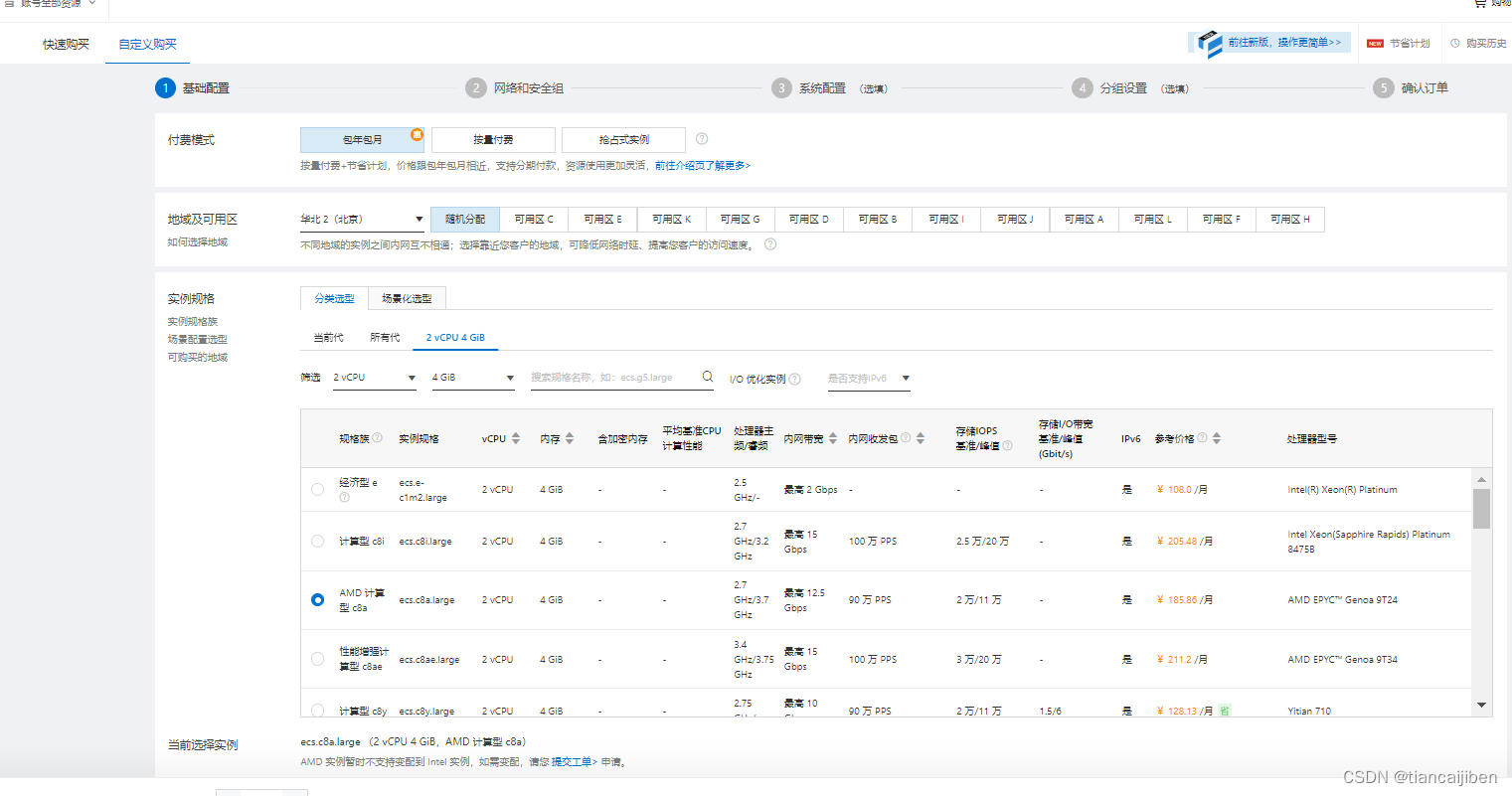
Task: Click the 提交工单 link
Action: (573, 762)
